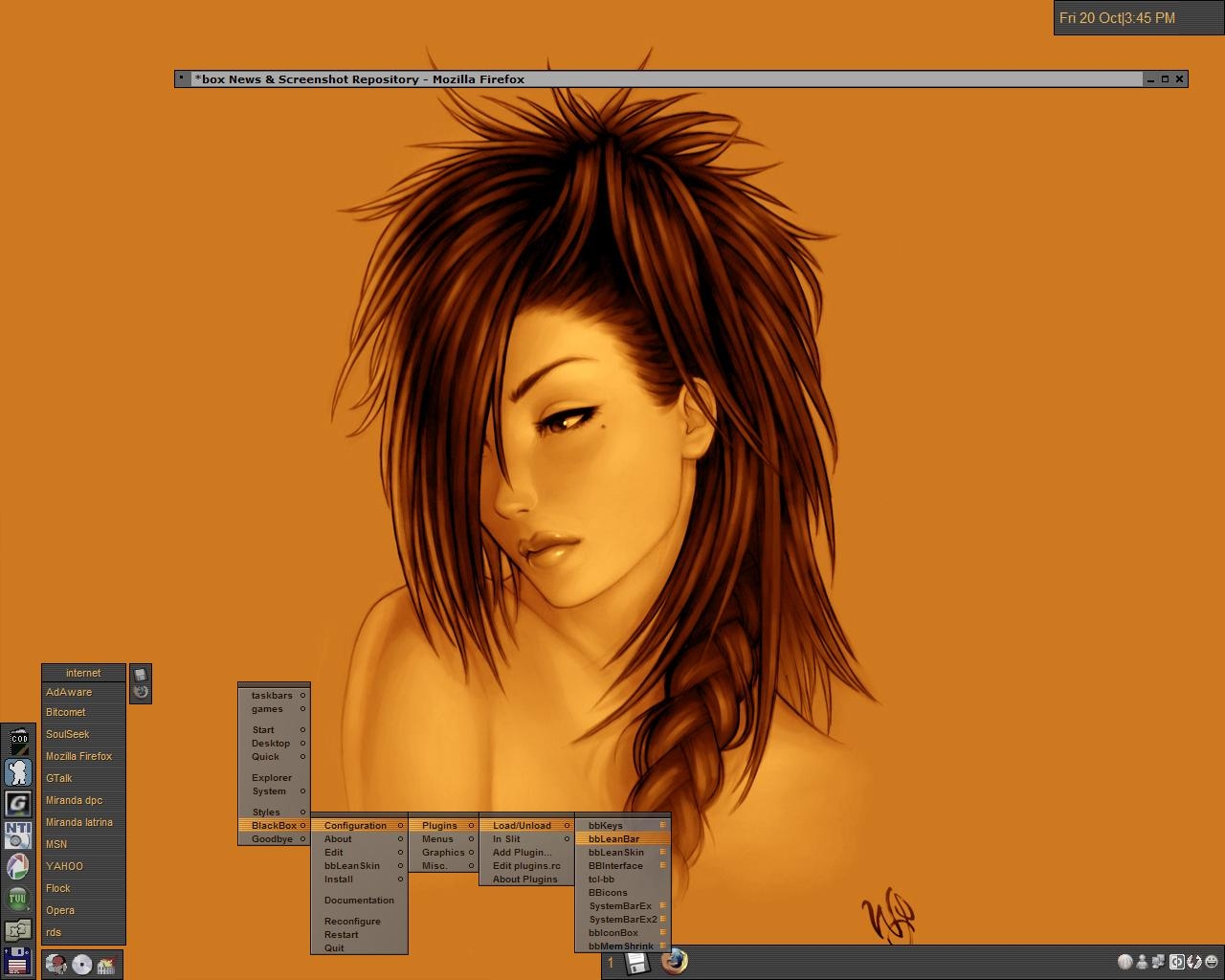Launch Opera from internet panel
Screen dimensions: 1225x980
click(x=83, y=911)
